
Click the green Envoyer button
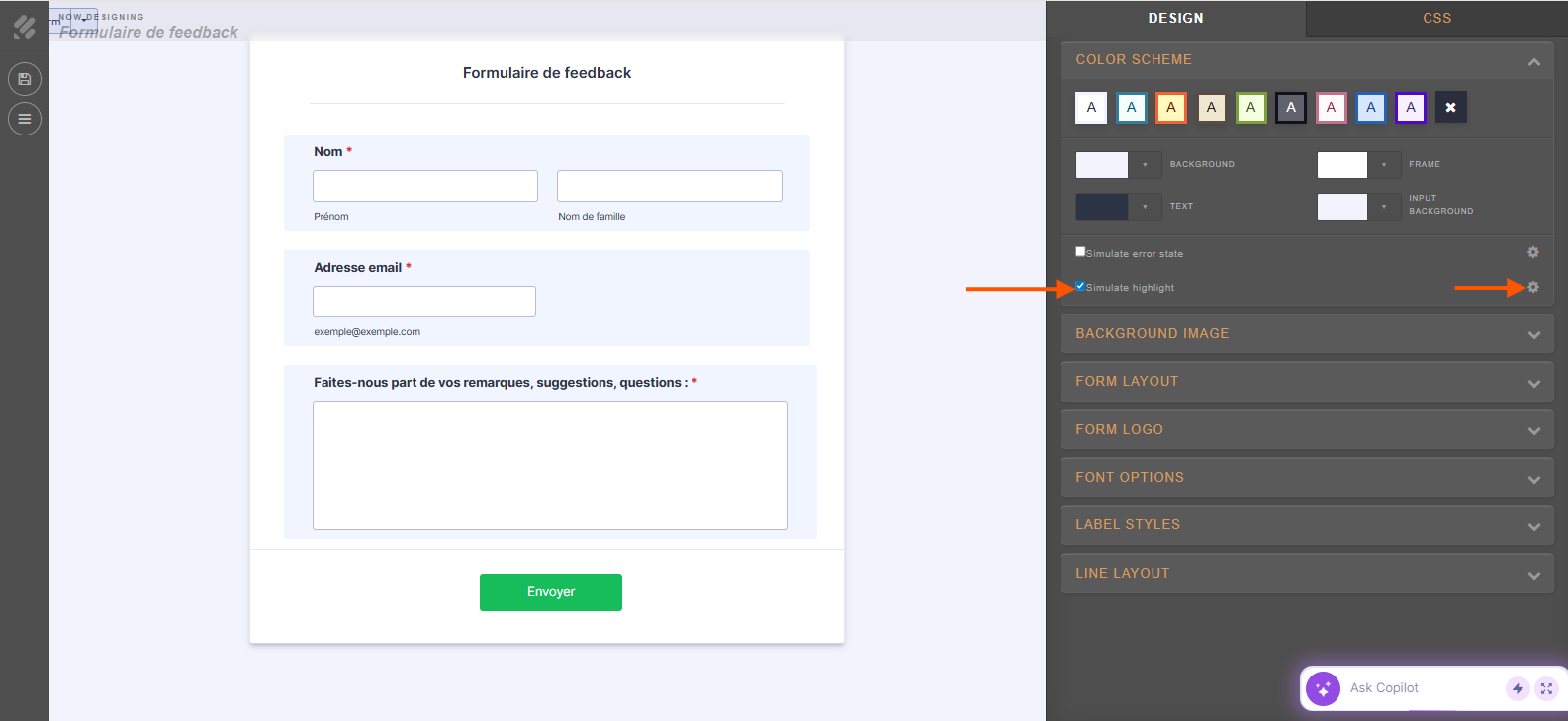(x=551, y=592)
